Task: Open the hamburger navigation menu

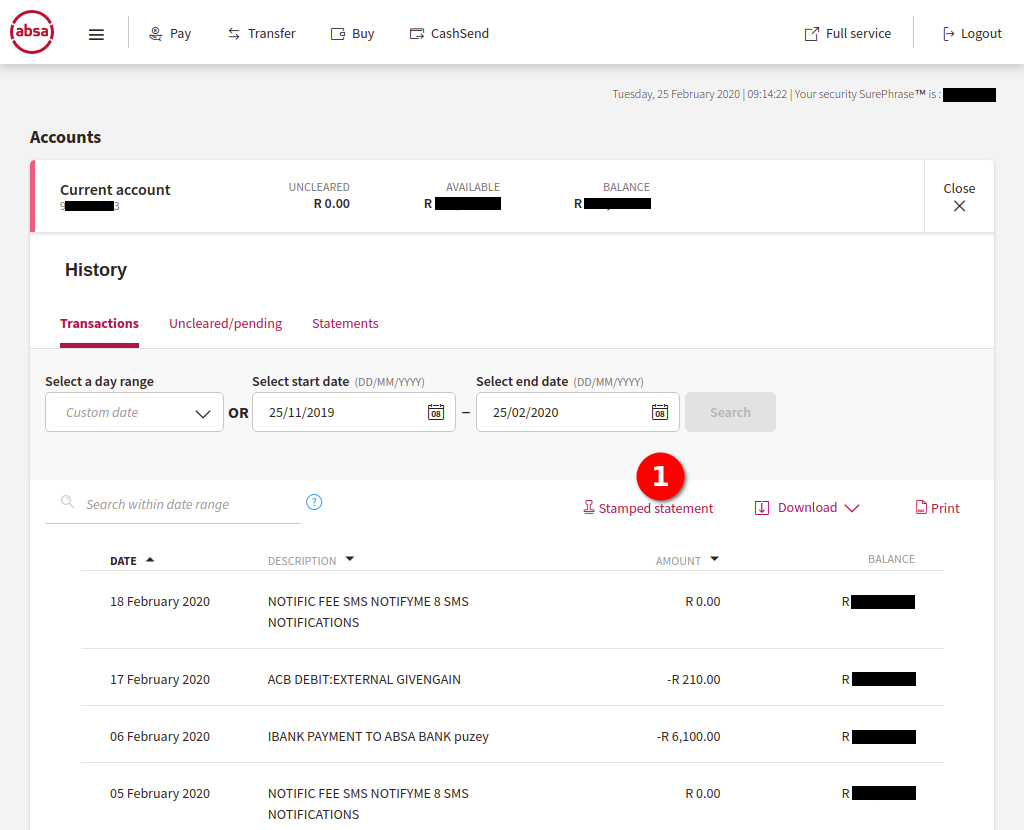Action: (x=96, y=34)
